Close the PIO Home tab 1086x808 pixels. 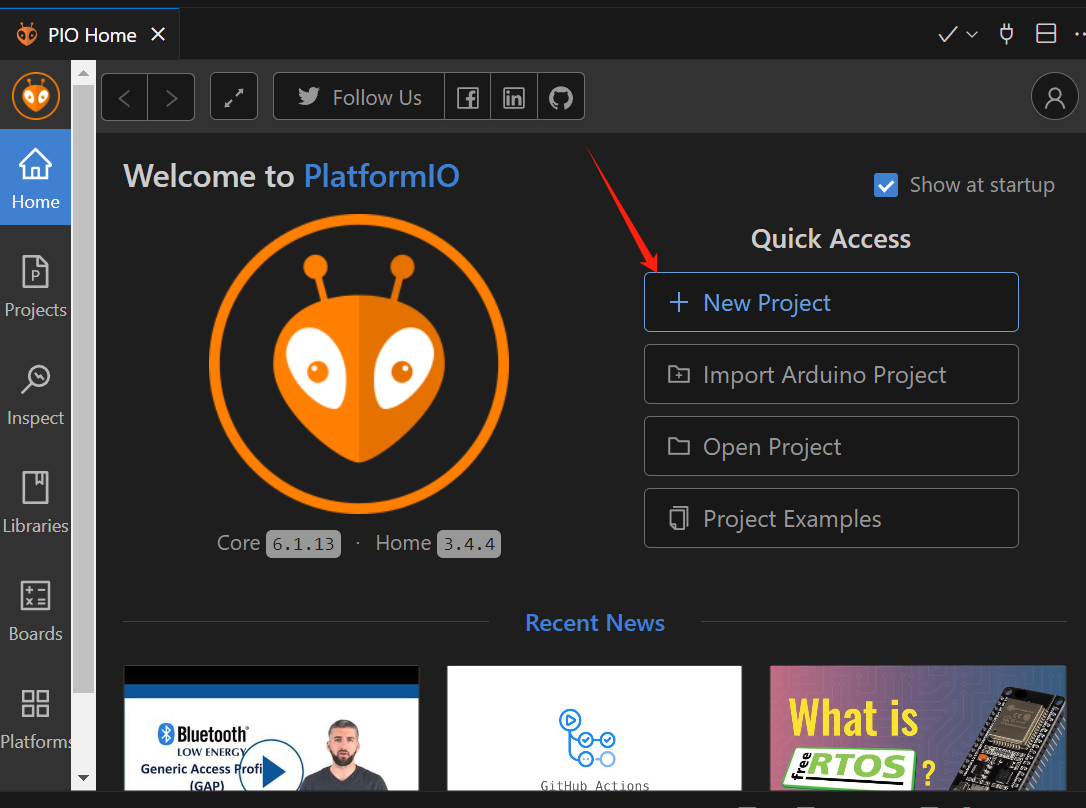coord(158,34)
